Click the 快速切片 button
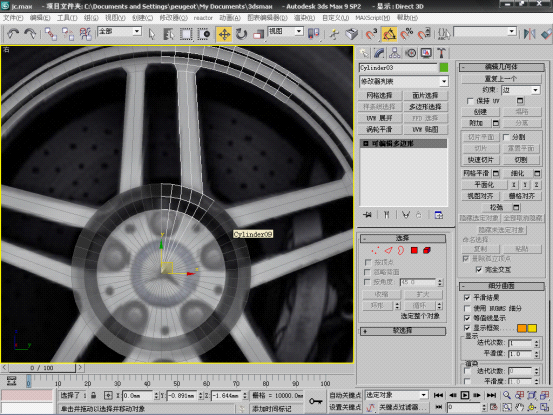The image size is (553, 415). [x=480, y=160]
